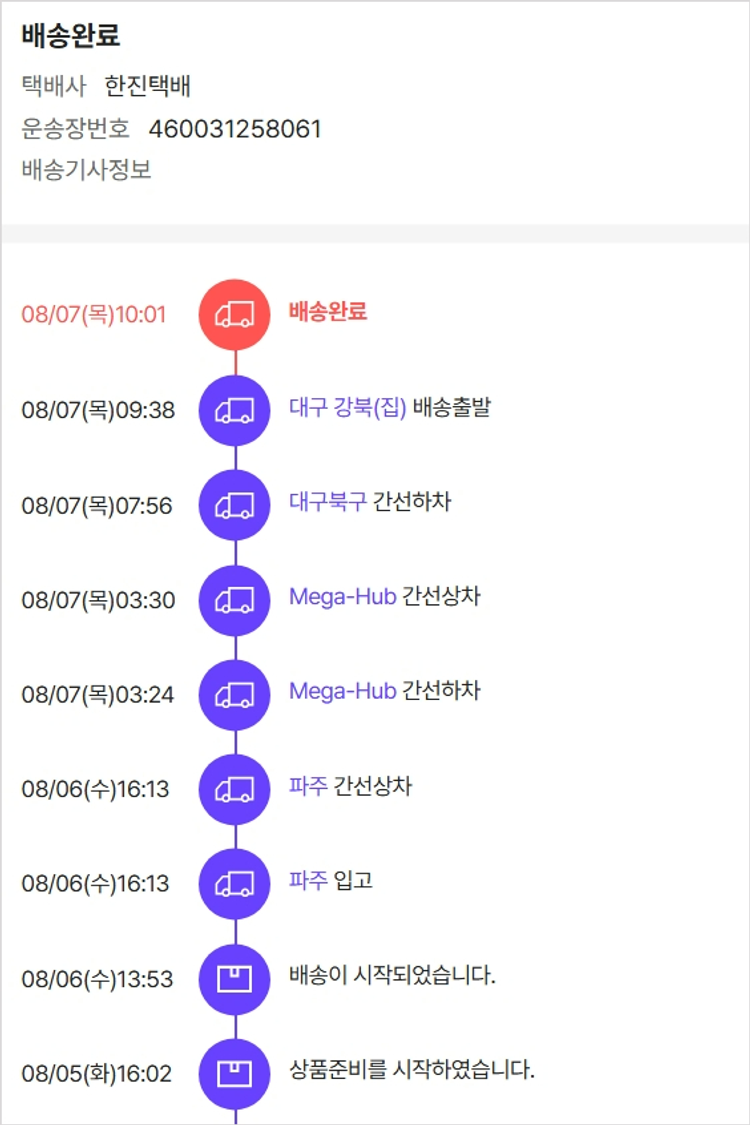
Task: Open Mega-Hub link in the 간선하차 row
Action: (x=342, y=692)
